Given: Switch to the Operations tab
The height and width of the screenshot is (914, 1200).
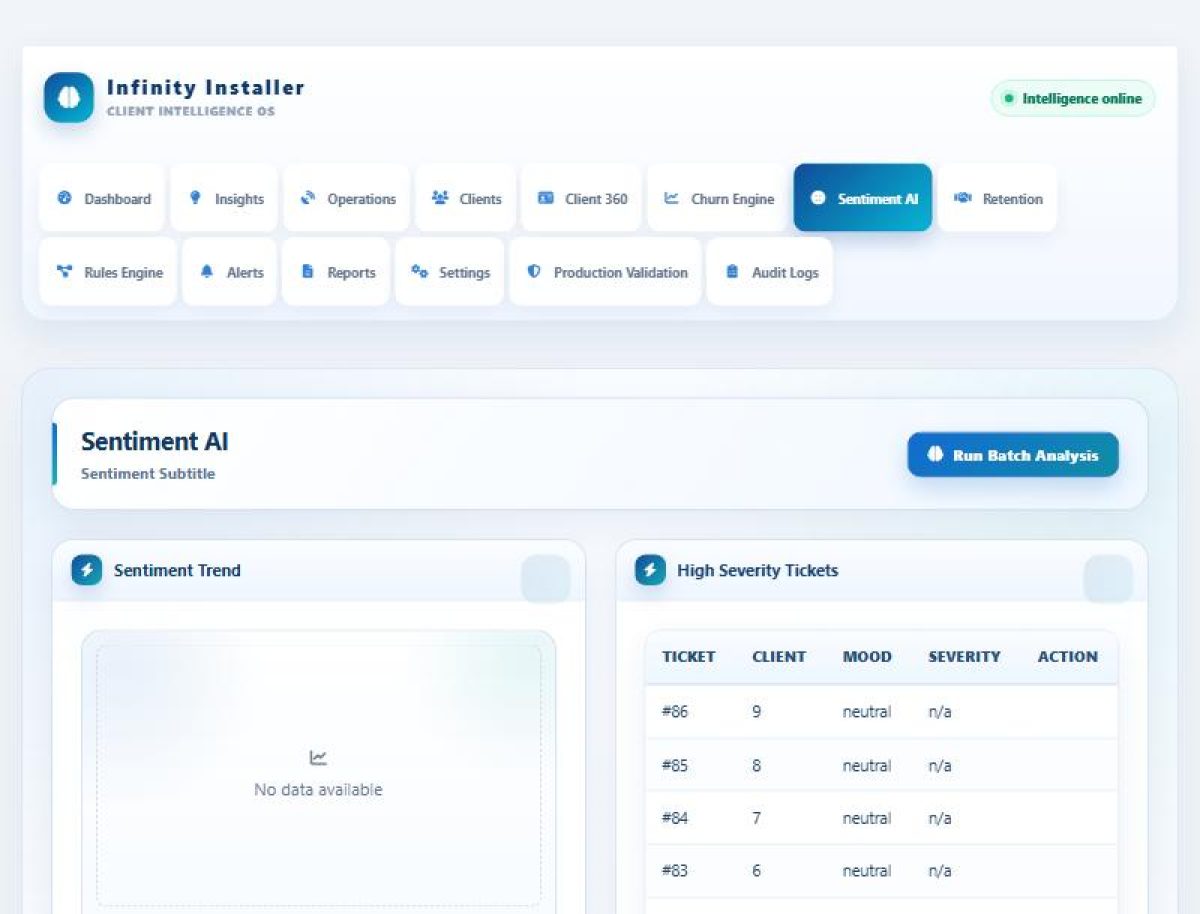Looking at the screenshot, I should pos(347,198).
